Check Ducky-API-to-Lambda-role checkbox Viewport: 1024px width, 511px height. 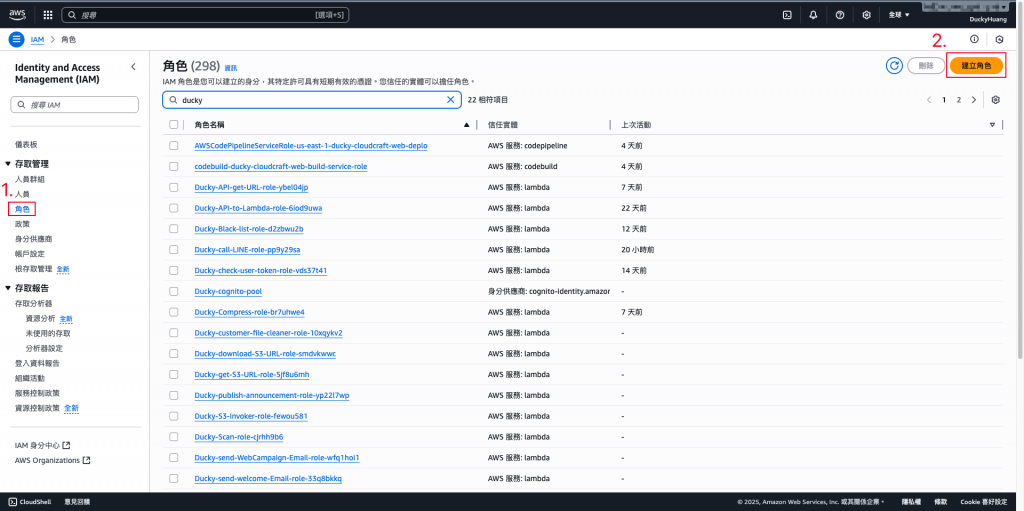tap(173, 208)
